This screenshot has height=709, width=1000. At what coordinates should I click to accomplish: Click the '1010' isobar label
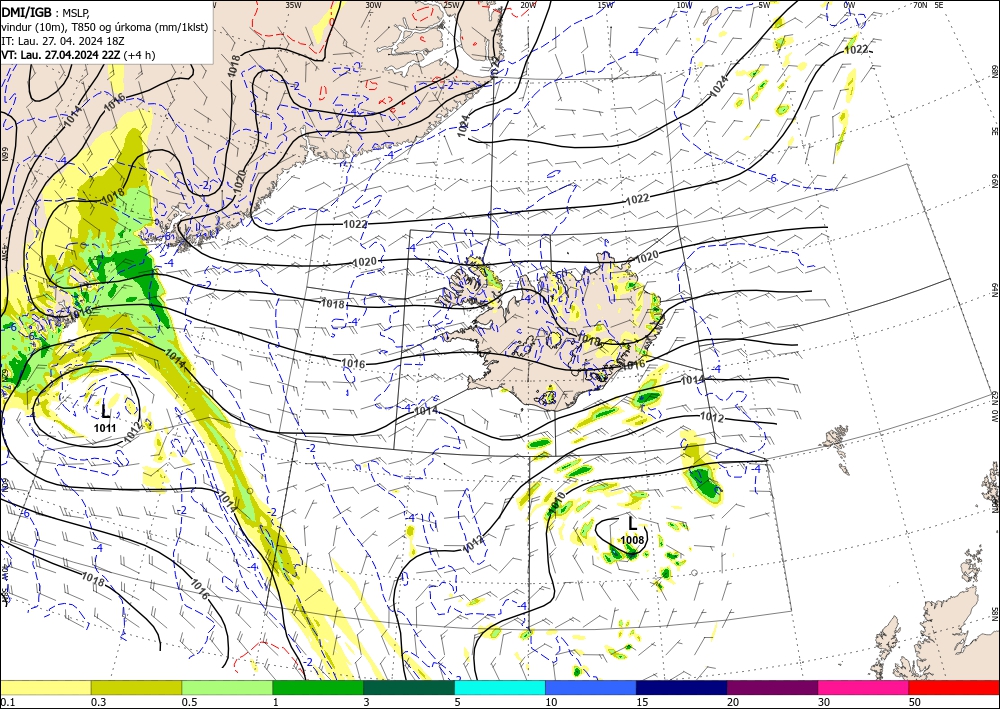556,502
